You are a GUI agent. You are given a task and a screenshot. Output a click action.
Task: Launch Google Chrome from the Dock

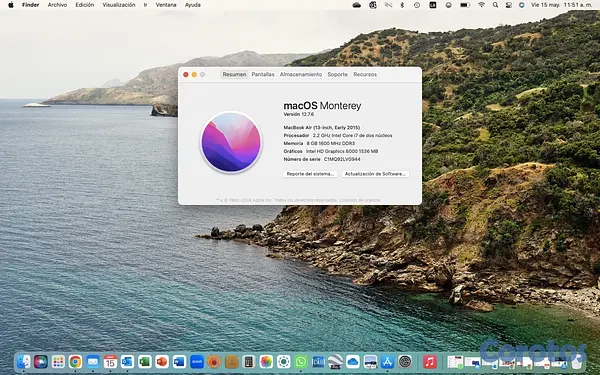[x=75, y=361]
